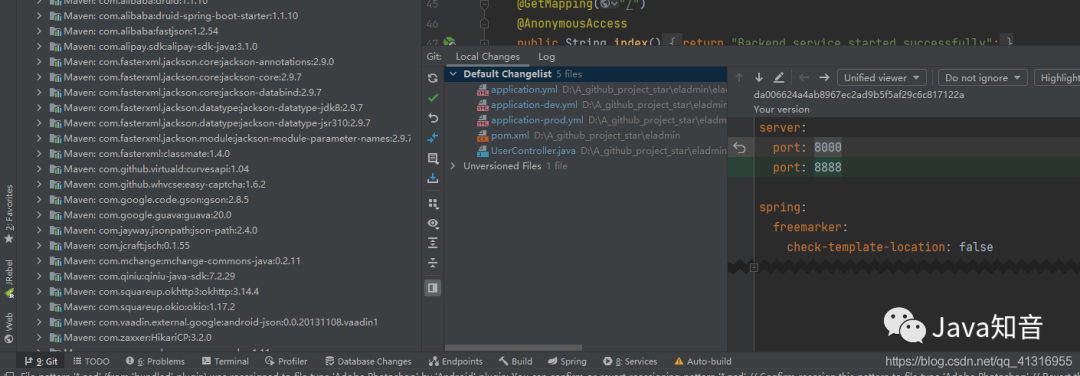Expand all changes tree nodes icon
This screenshot has height=376, width=1080.
(x=433, y=242)
